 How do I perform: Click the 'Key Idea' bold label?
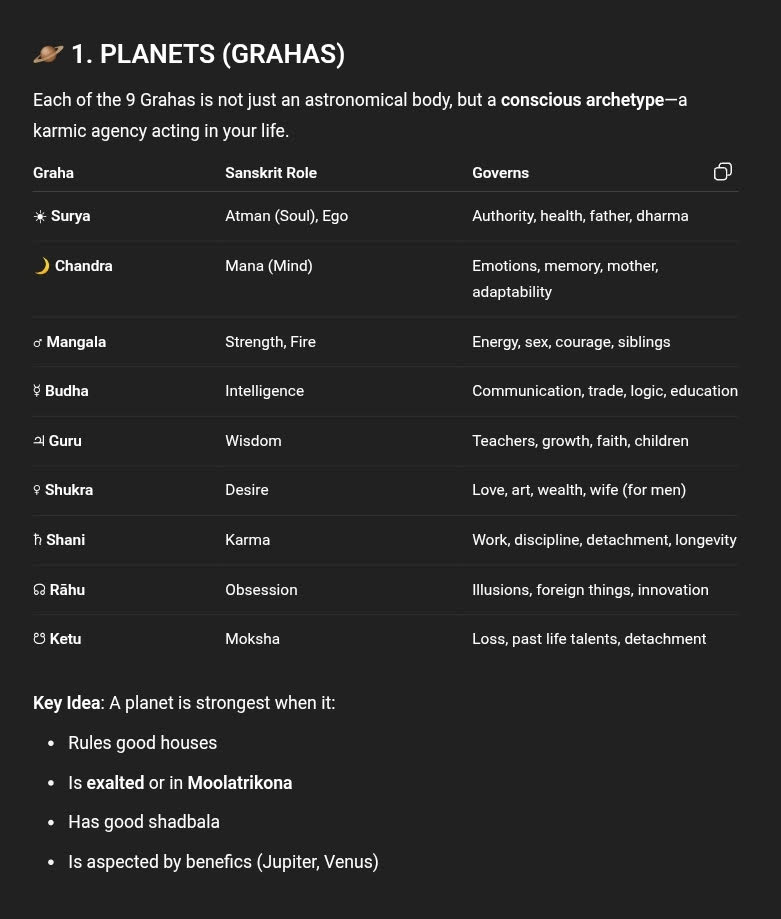coord(66,703)
